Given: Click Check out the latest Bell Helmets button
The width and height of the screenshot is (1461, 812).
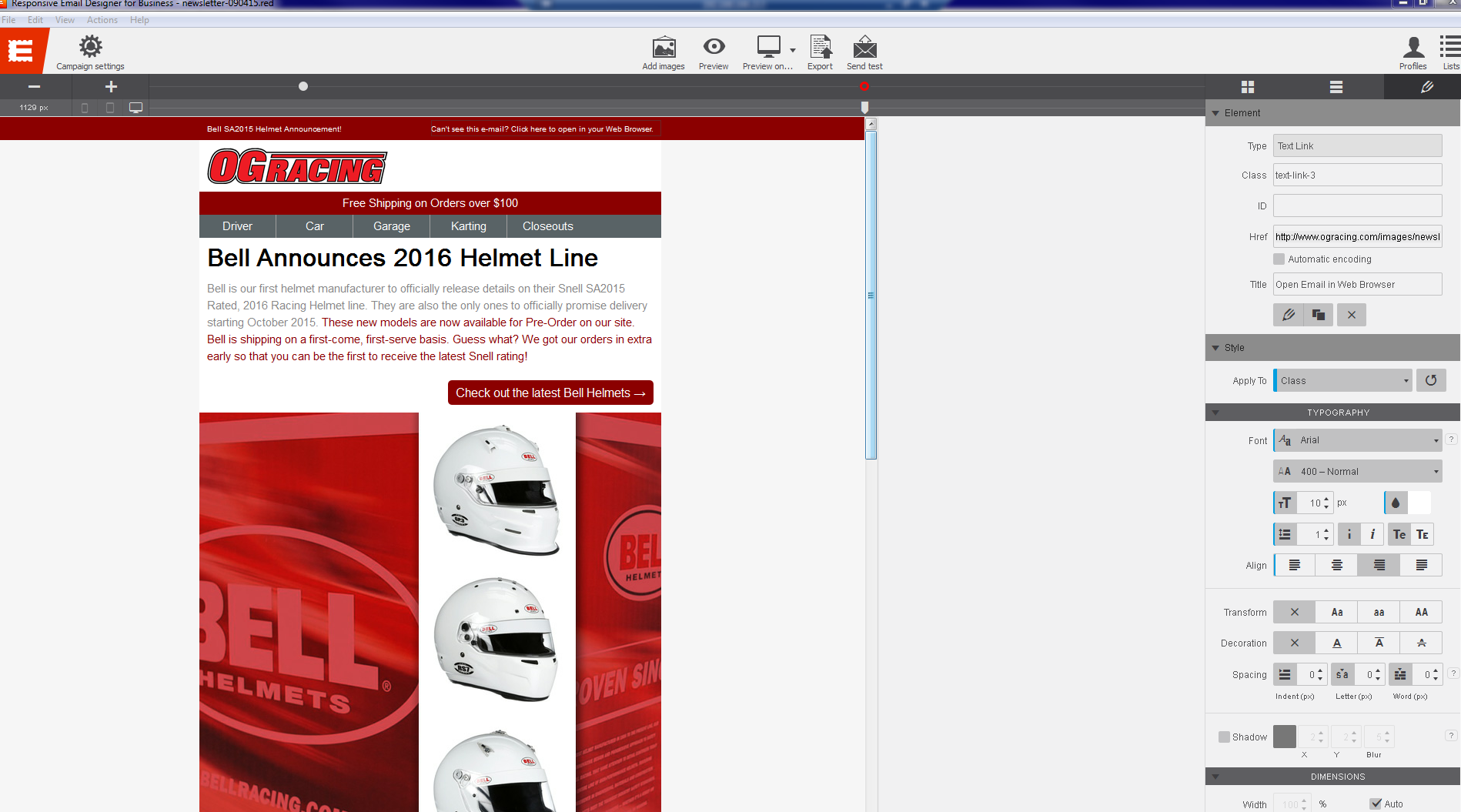Looking at the screenshot, I should click(550, 393).
